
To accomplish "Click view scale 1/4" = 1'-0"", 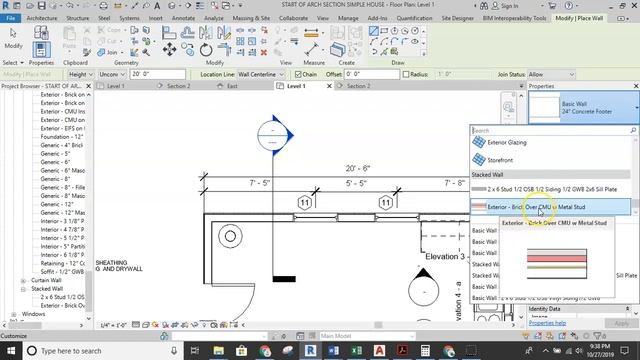I will 114,325.
